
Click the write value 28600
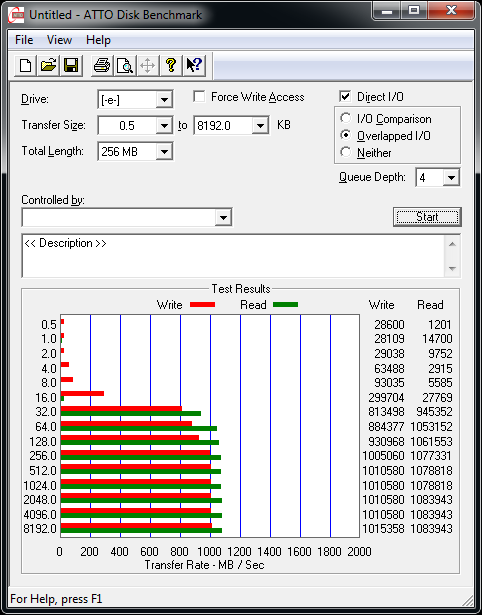point(389,325)
